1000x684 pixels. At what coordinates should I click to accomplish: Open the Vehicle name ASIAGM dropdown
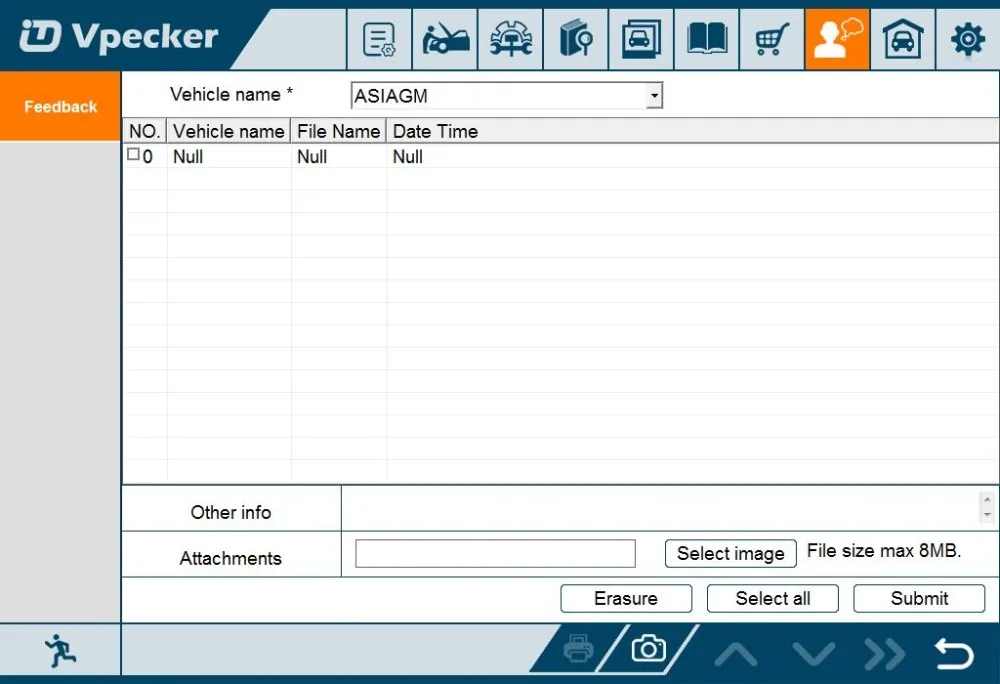tap(654, 96)
